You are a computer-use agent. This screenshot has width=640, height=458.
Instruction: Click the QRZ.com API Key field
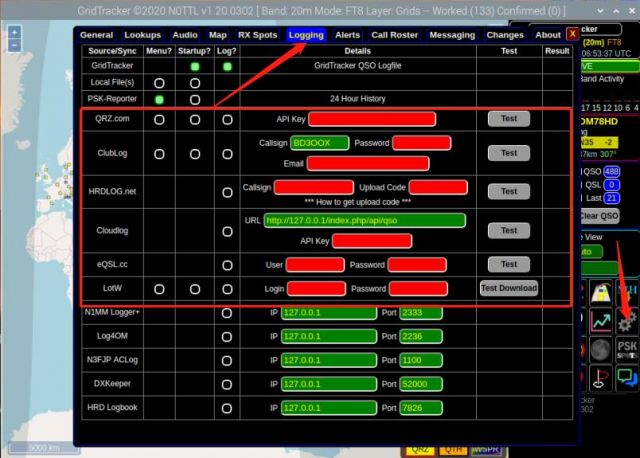372,119
